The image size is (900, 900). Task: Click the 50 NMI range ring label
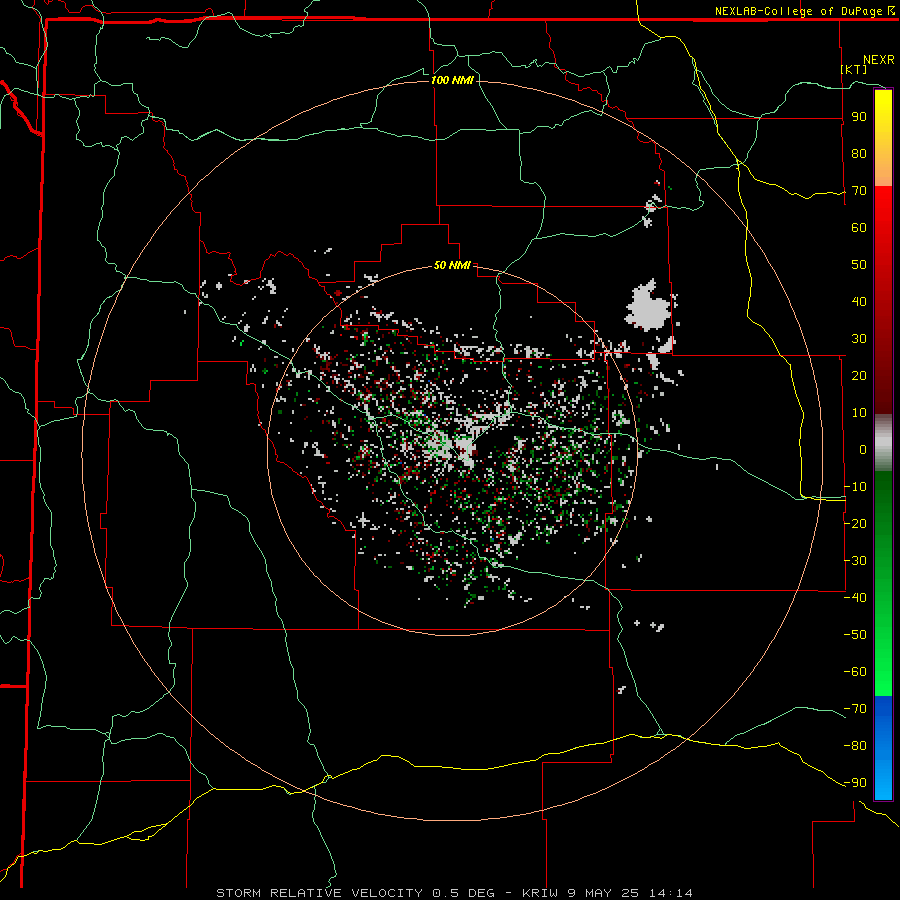tap(452, 265)
